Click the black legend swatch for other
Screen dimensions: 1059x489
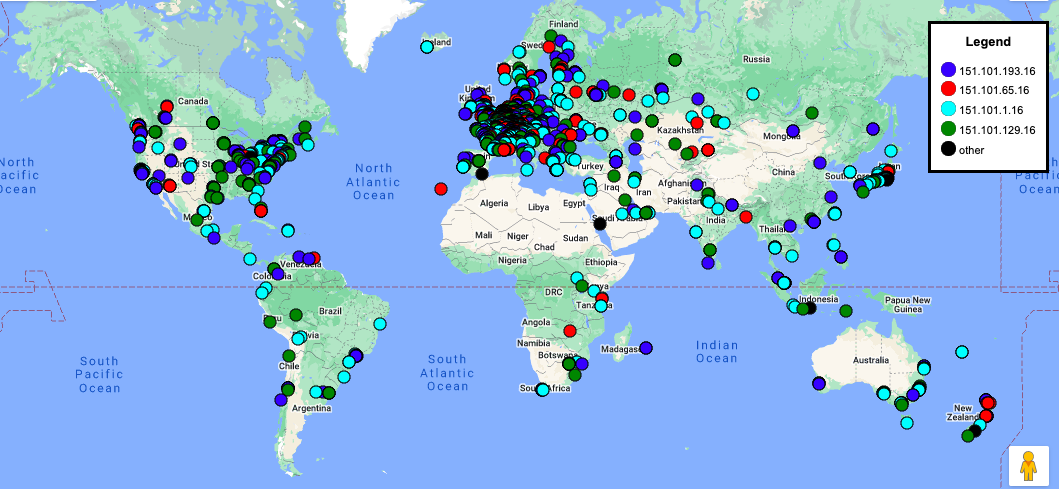point(948,150)
